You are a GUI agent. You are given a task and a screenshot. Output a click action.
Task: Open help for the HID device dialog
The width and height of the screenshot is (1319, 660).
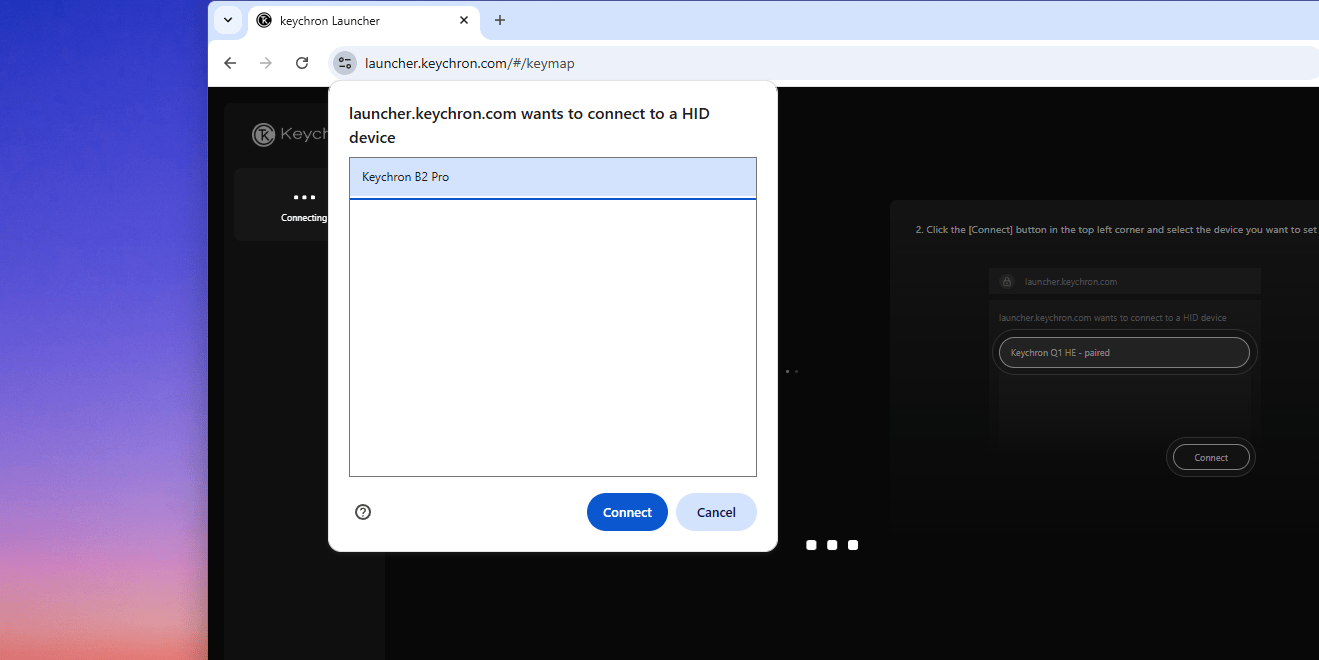pos(363,512)
